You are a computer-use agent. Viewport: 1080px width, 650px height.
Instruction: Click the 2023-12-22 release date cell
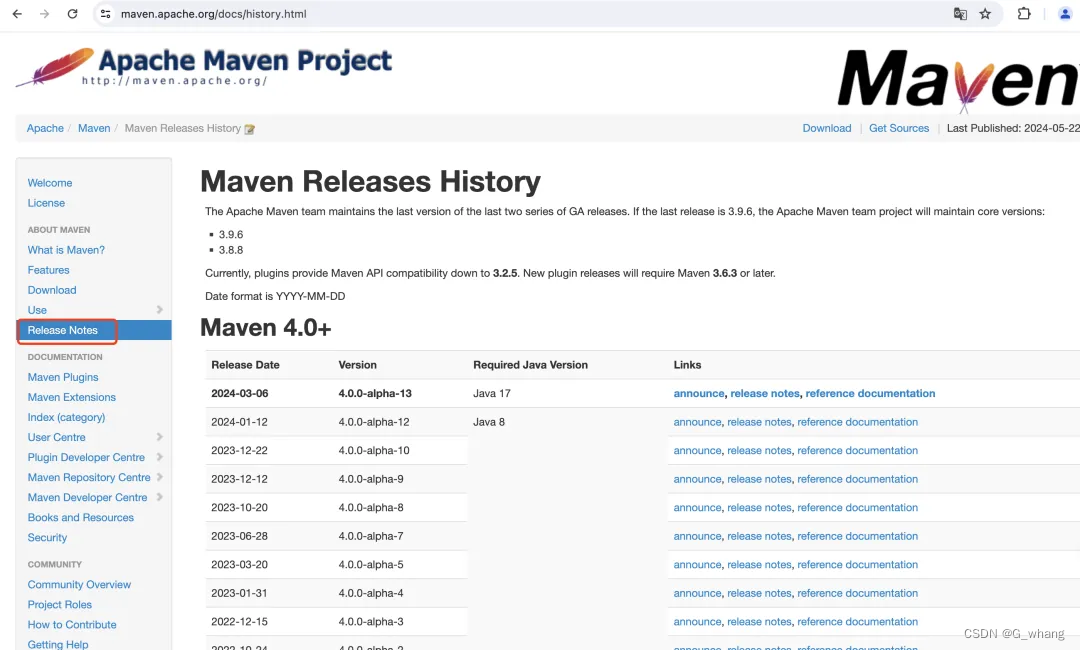click(239, 451)
